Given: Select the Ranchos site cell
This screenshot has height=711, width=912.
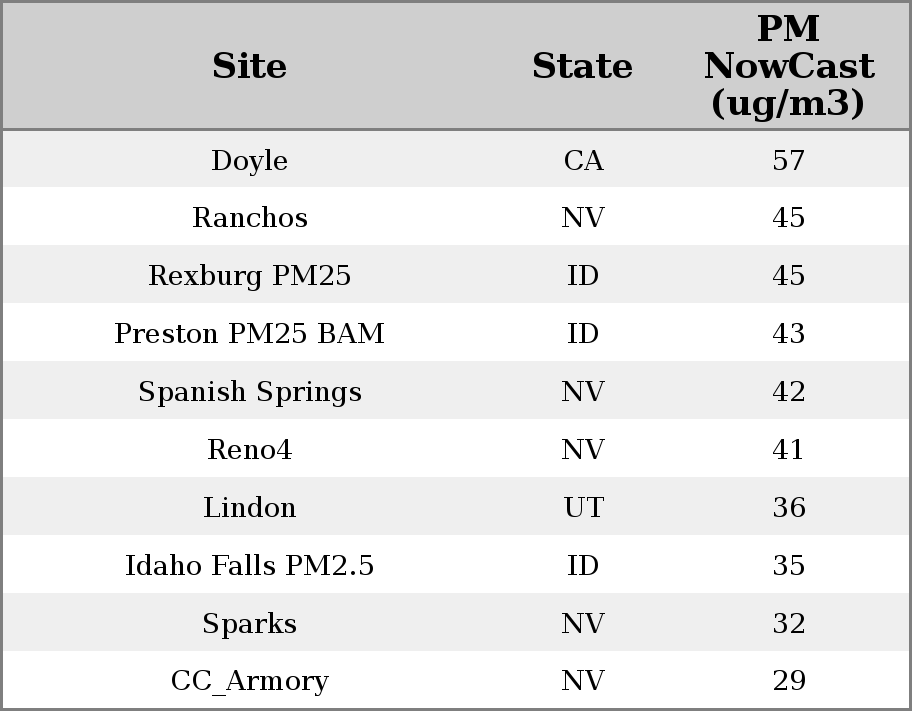Looking at the screenshot, I should coord(249,218).
